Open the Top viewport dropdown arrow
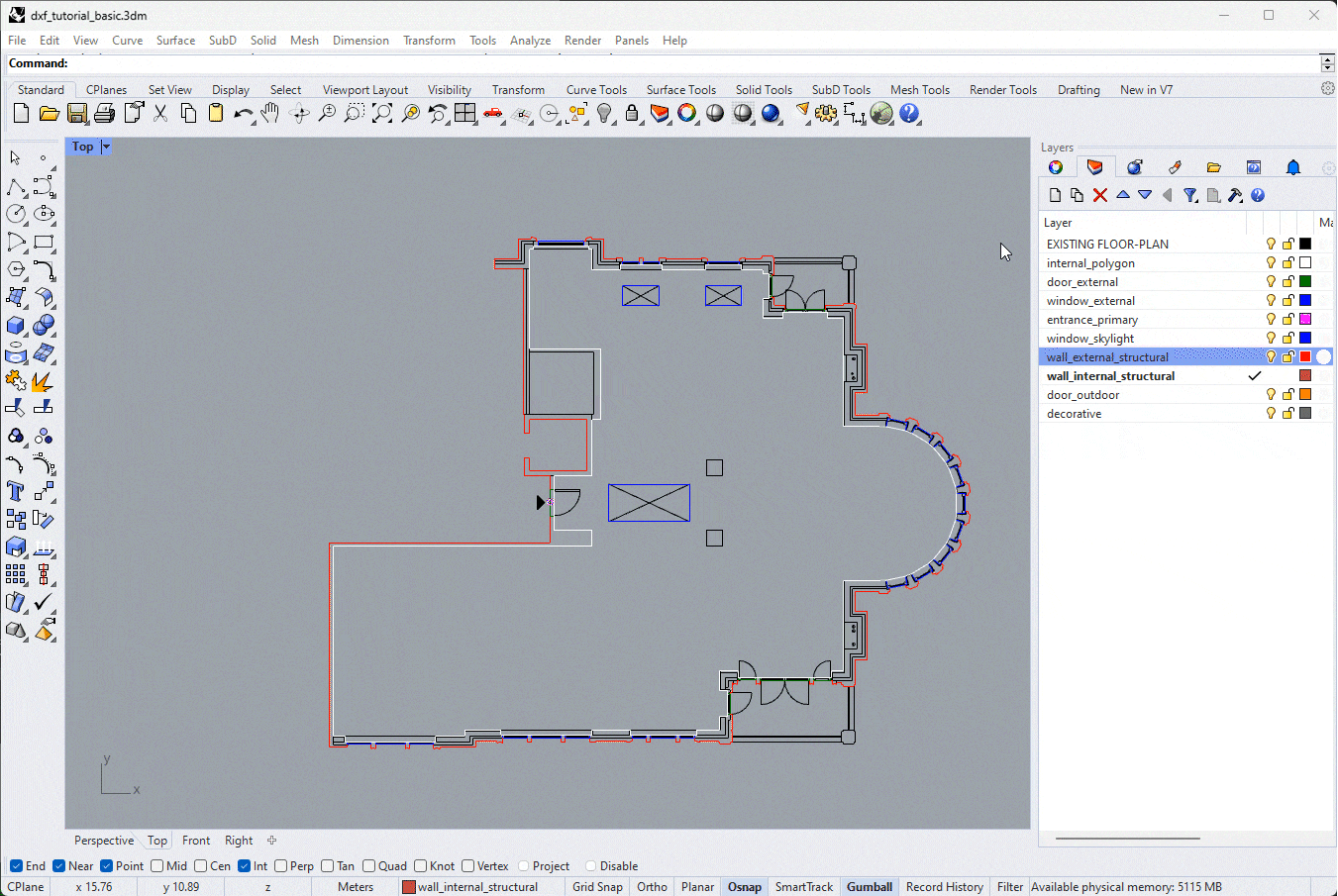 [x=106, y=147]
